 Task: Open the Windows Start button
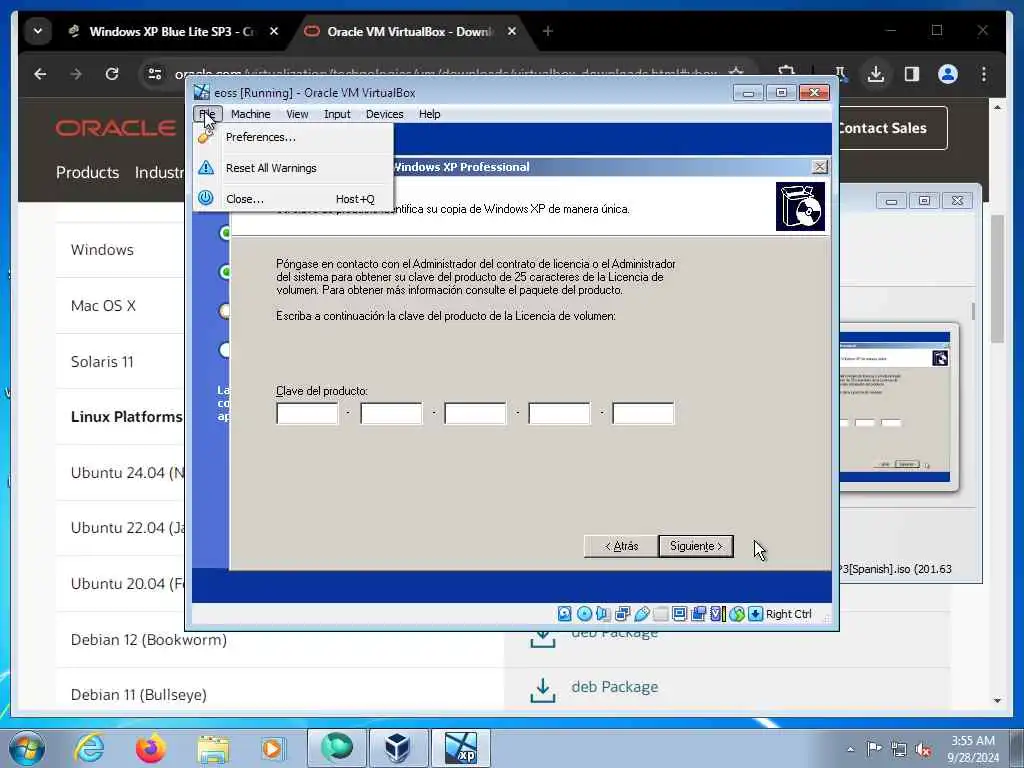(27, 748)
